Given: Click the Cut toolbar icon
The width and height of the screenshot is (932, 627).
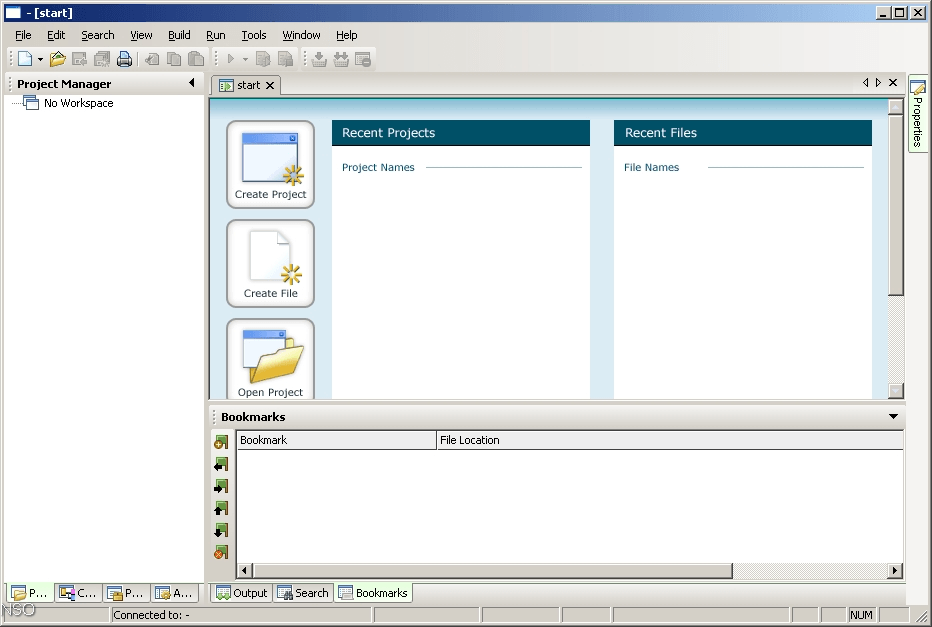Looking at the screenshot, I should 152,59.
